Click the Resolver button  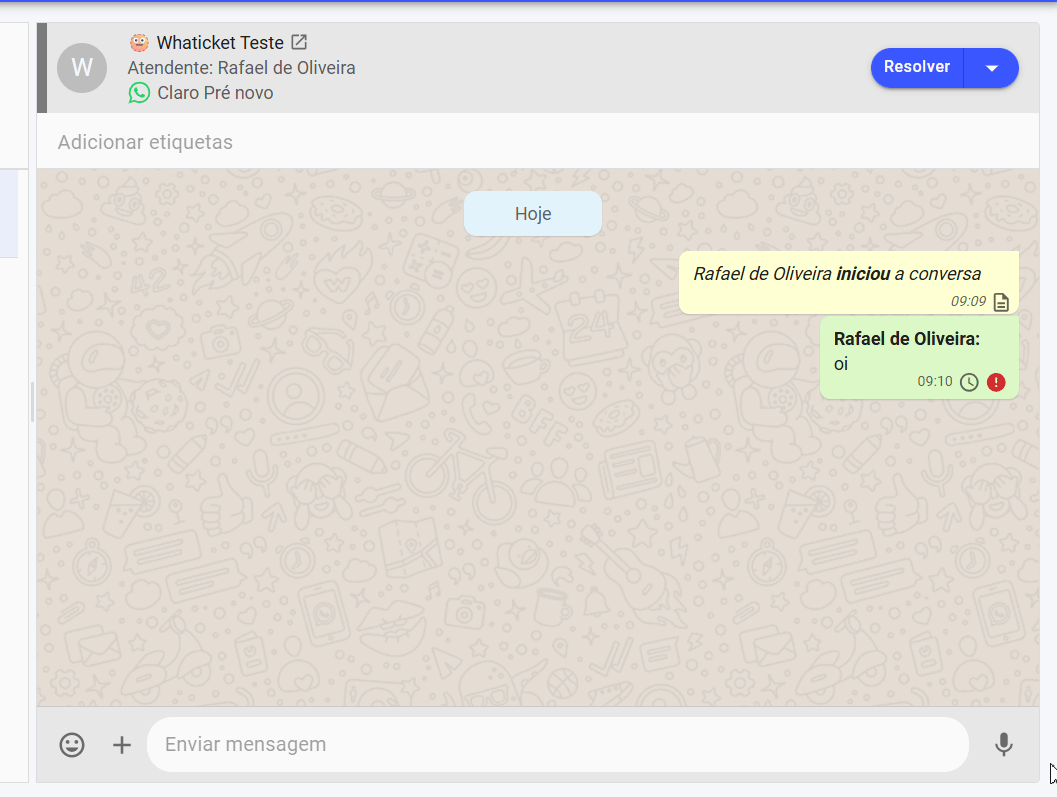(x=917, y=67)
